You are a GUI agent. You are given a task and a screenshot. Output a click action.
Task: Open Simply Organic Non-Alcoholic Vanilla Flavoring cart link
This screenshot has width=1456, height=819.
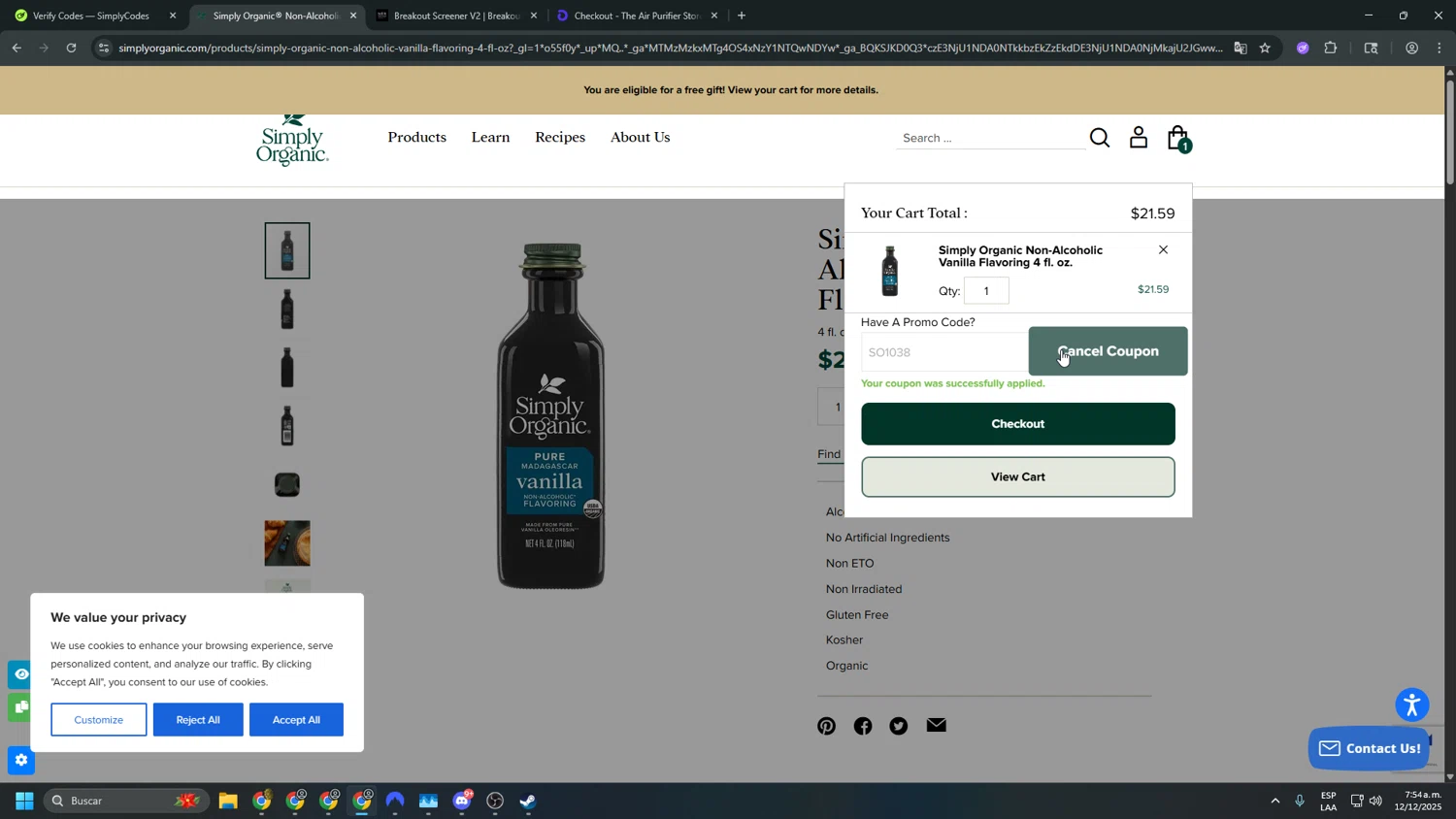pyautogui.click(x=1020, y=256)
